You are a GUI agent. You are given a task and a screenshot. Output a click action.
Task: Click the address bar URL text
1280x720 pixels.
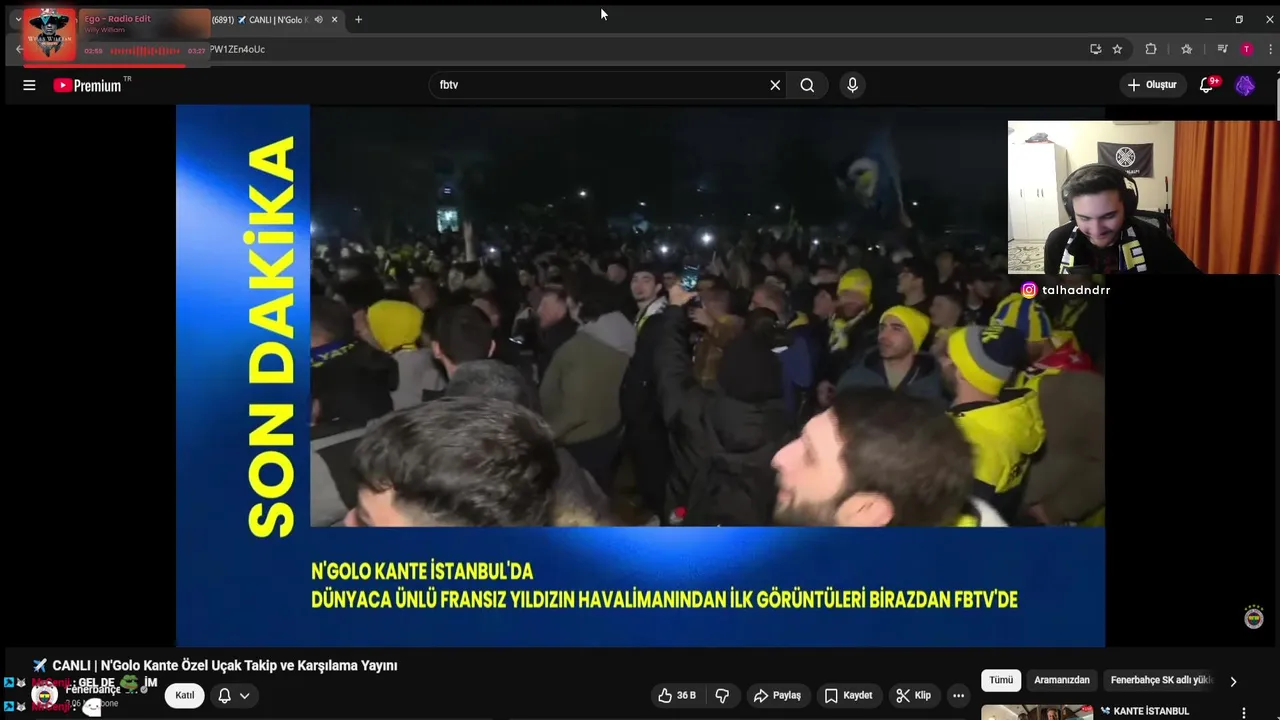point(237,49)
